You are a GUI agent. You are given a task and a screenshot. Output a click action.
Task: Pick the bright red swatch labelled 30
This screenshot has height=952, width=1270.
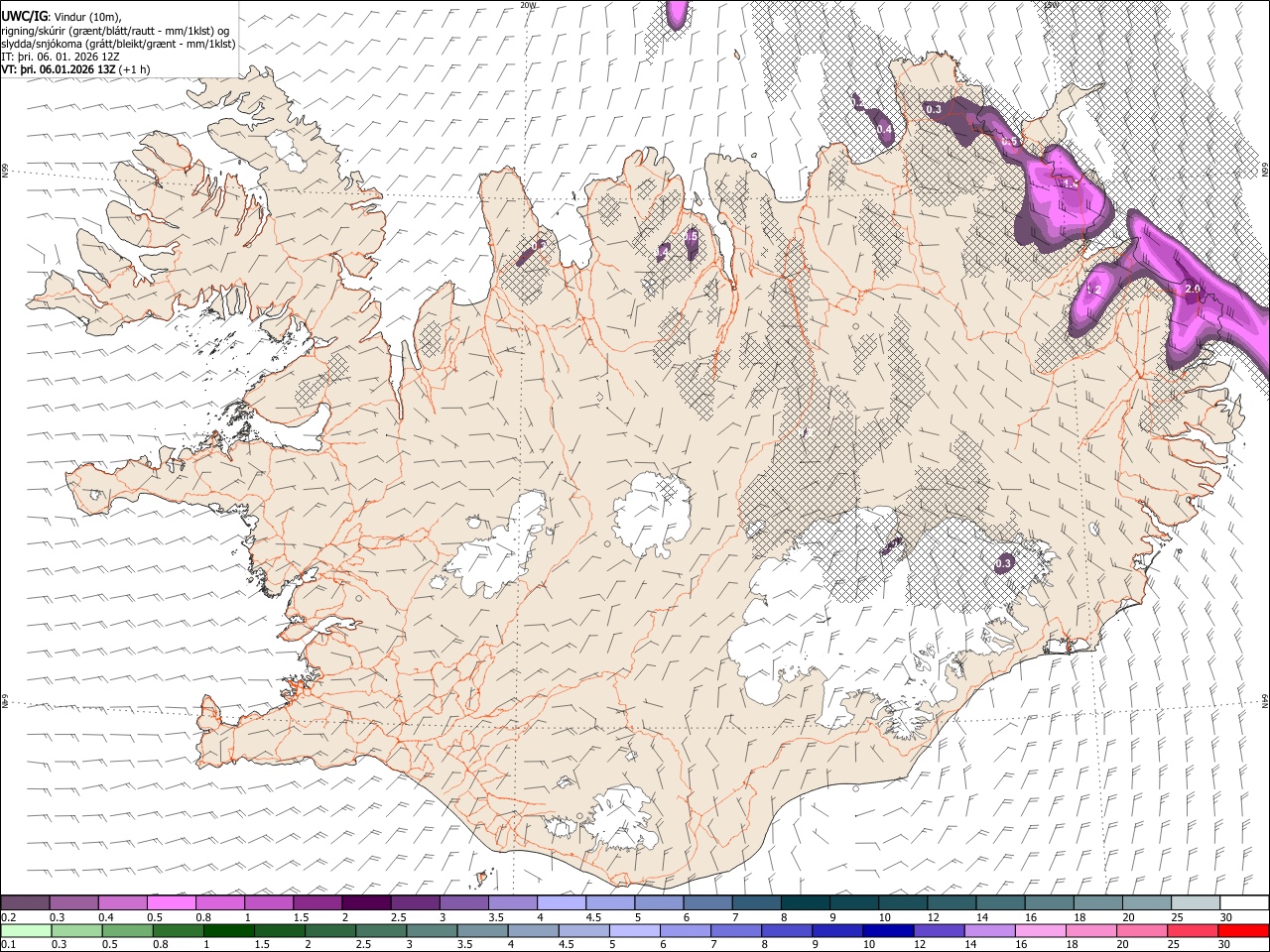coord(1244,930)
